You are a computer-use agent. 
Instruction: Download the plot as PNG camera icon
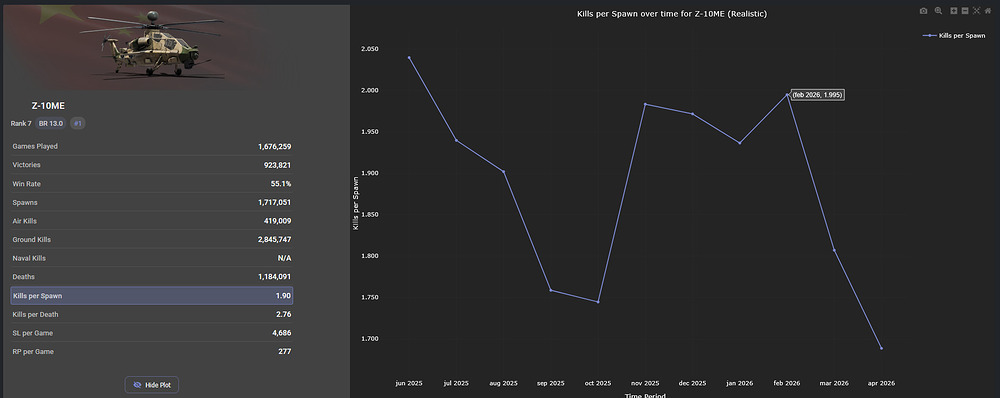click(x=923, y=11)
